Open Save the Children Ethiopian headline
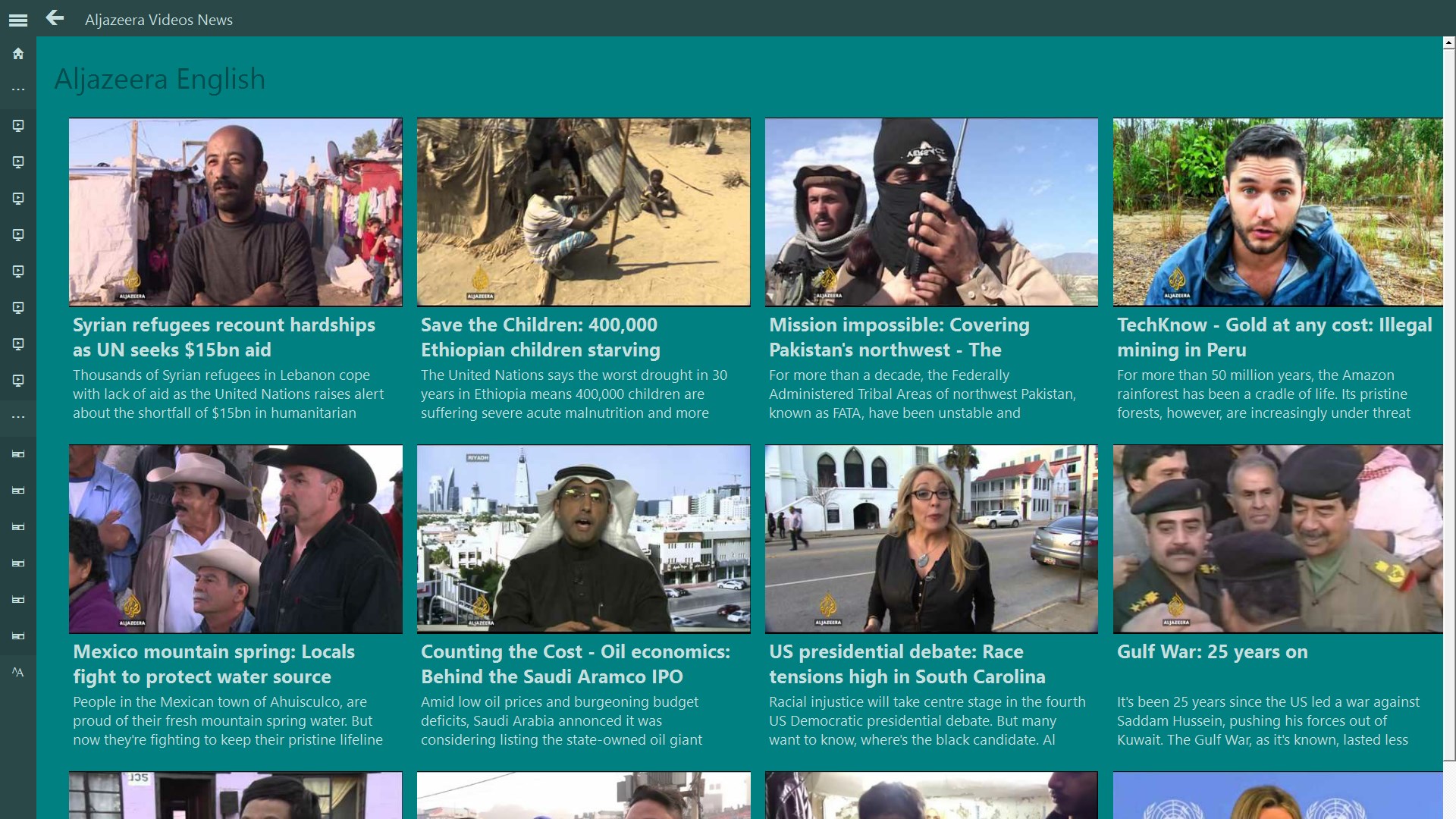 540,337
